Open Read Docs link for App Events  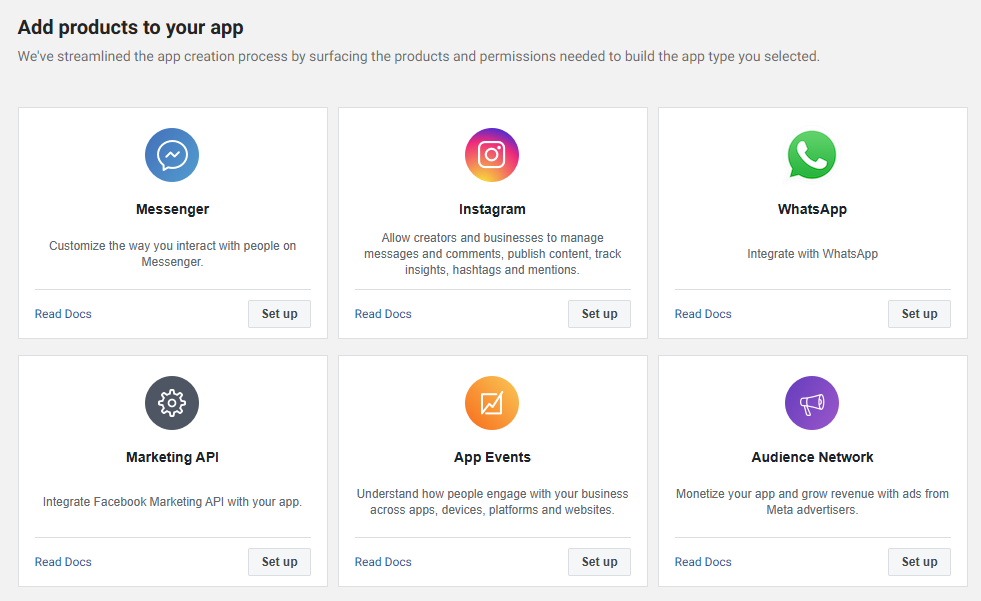coord(383,562)
